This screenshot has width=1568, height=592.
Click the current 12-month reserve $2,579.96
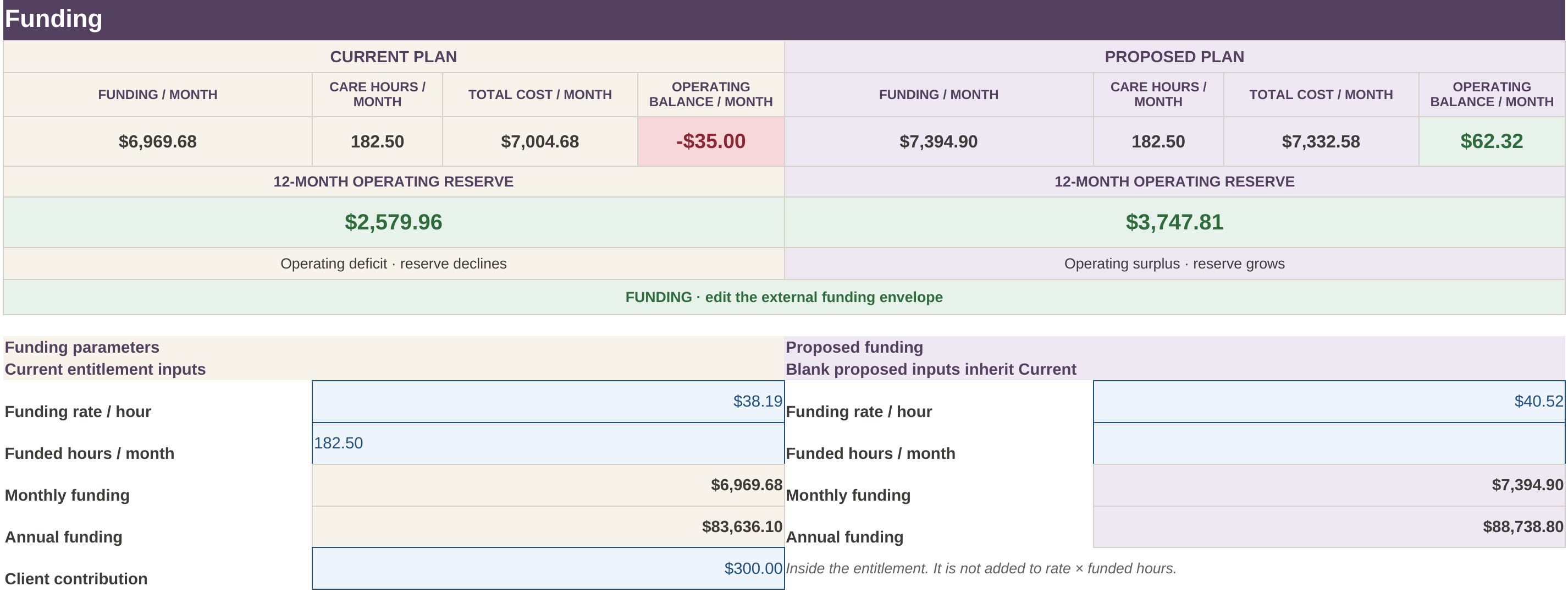point(393,222)
